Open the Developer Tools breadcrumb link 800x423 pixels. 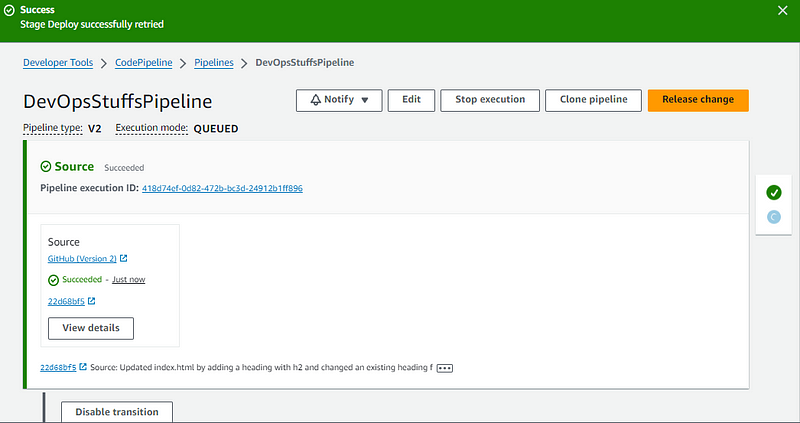coord(58,62)
